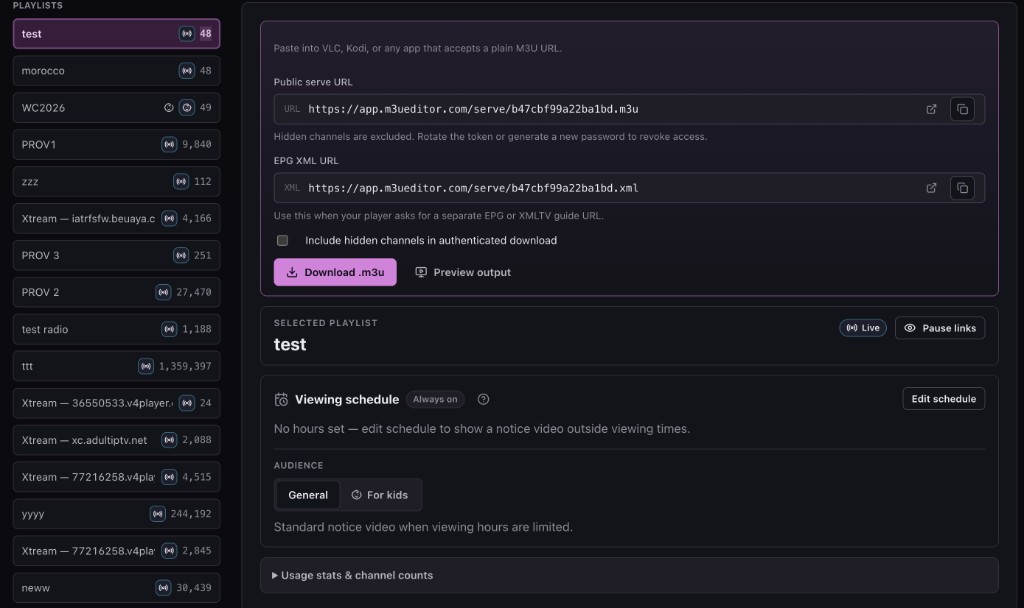Click live badge in Xtream iatrfsfw.beuaya row
The height and width of the screenshot is (608, 1024).
pos(169,218)
